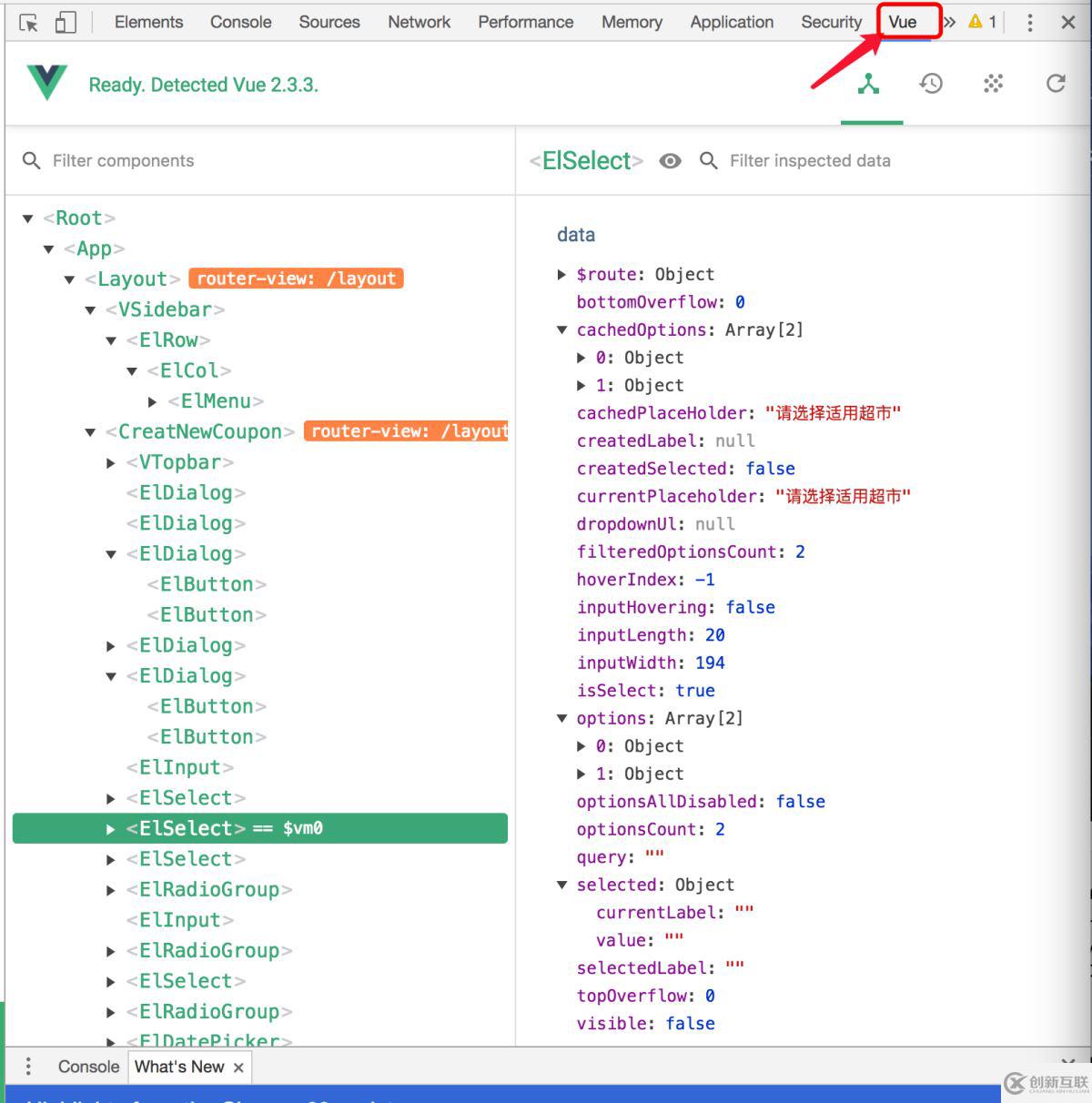
Task: Click the cachedPlaceHolder string value
Action: [x=833, y=413]
